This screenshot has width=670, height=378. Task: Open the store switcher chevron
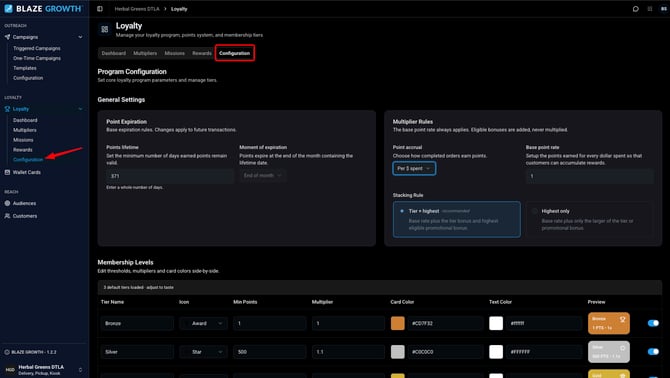click(80, 370)
